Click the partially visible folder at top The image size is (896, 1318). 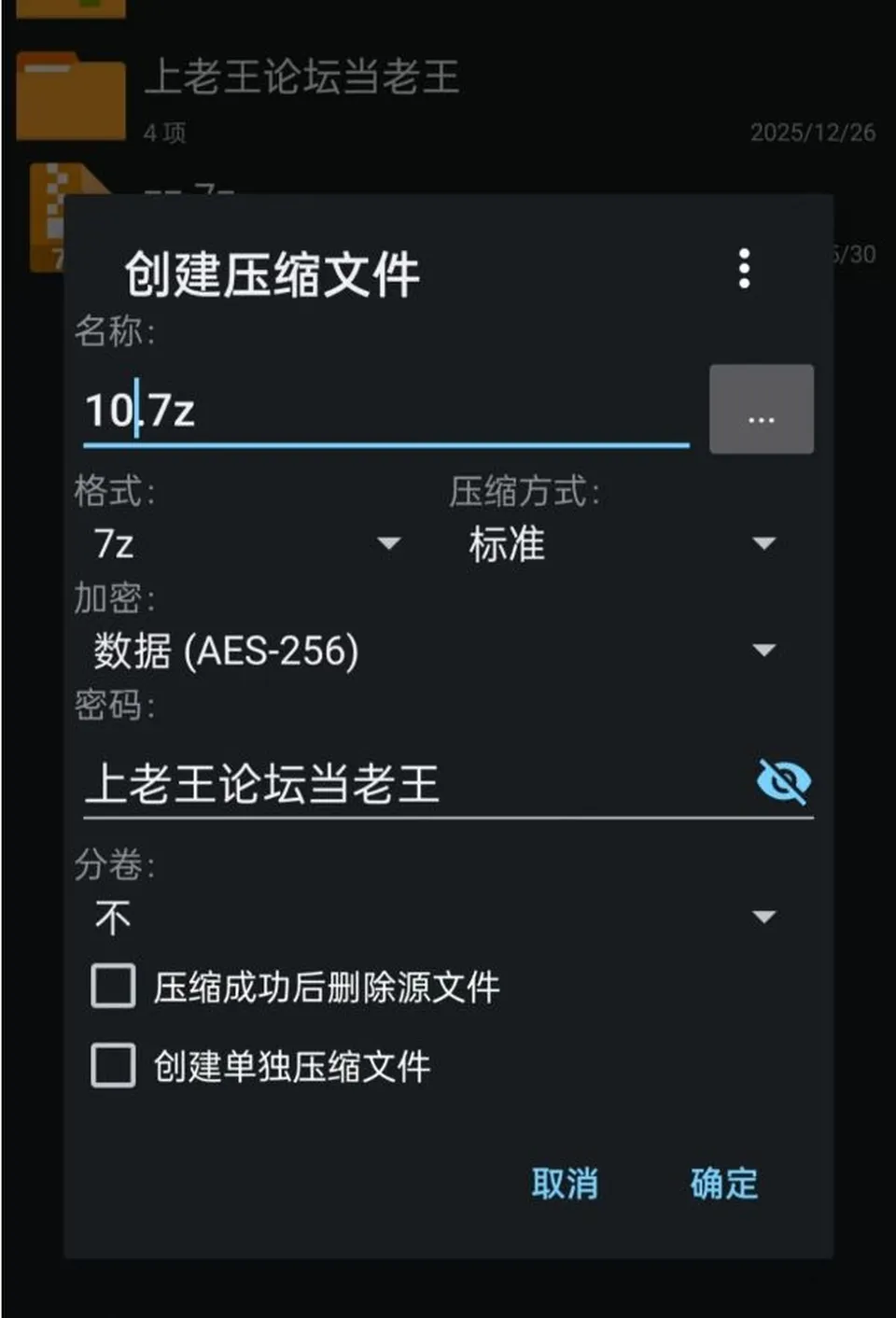[x=71, y=8]
